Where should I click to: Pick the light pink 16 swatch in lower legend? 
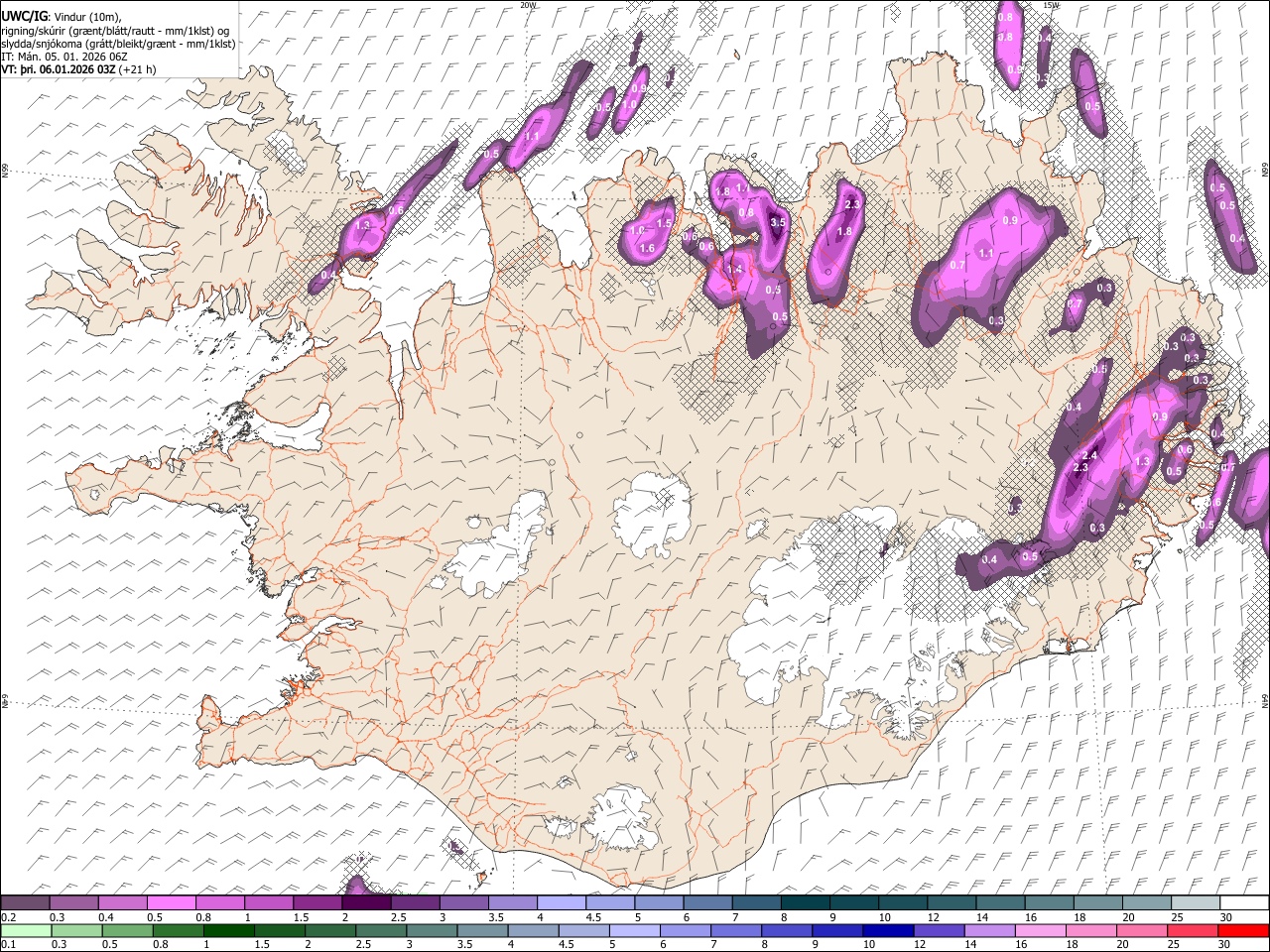click(1040, 930)
